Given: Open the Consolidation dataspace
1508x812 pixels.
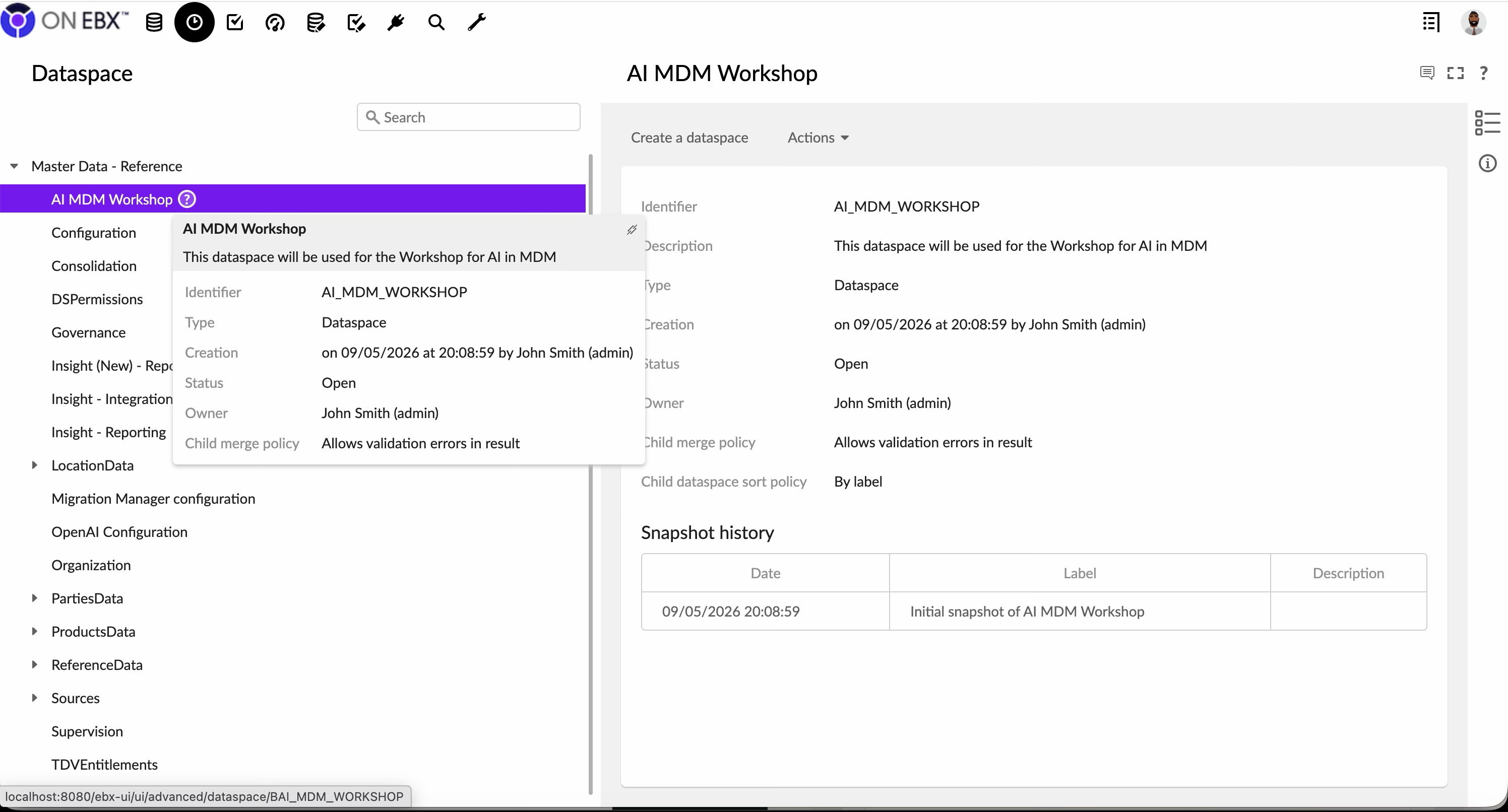Looking at the screenshot, I should tap(94, 266).
